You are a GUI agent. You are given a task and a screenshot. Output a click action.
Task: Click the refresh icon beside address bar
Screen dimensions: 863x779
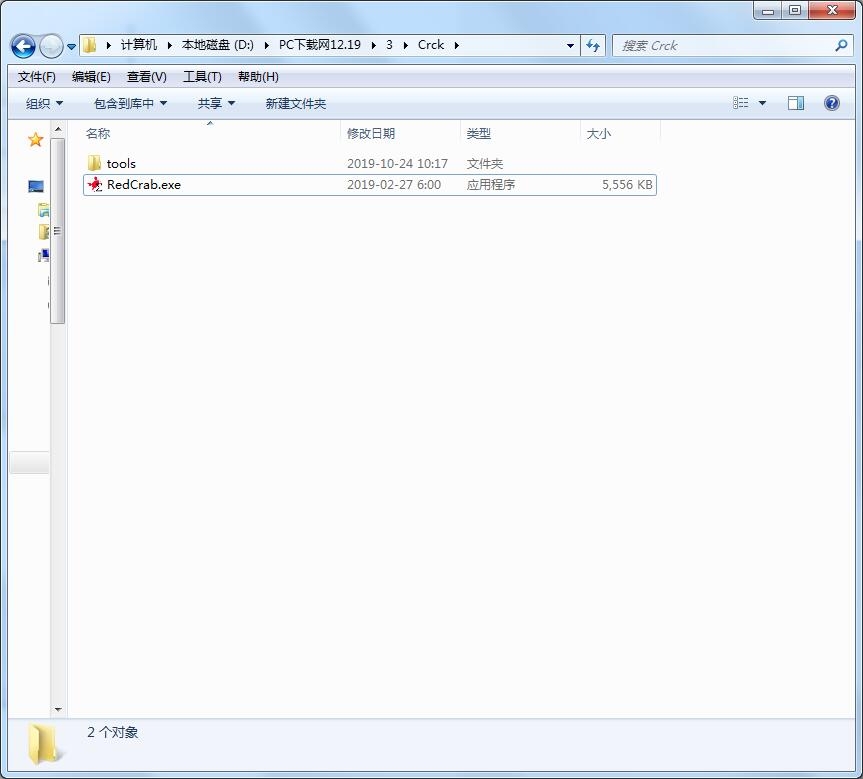(593, 45)
